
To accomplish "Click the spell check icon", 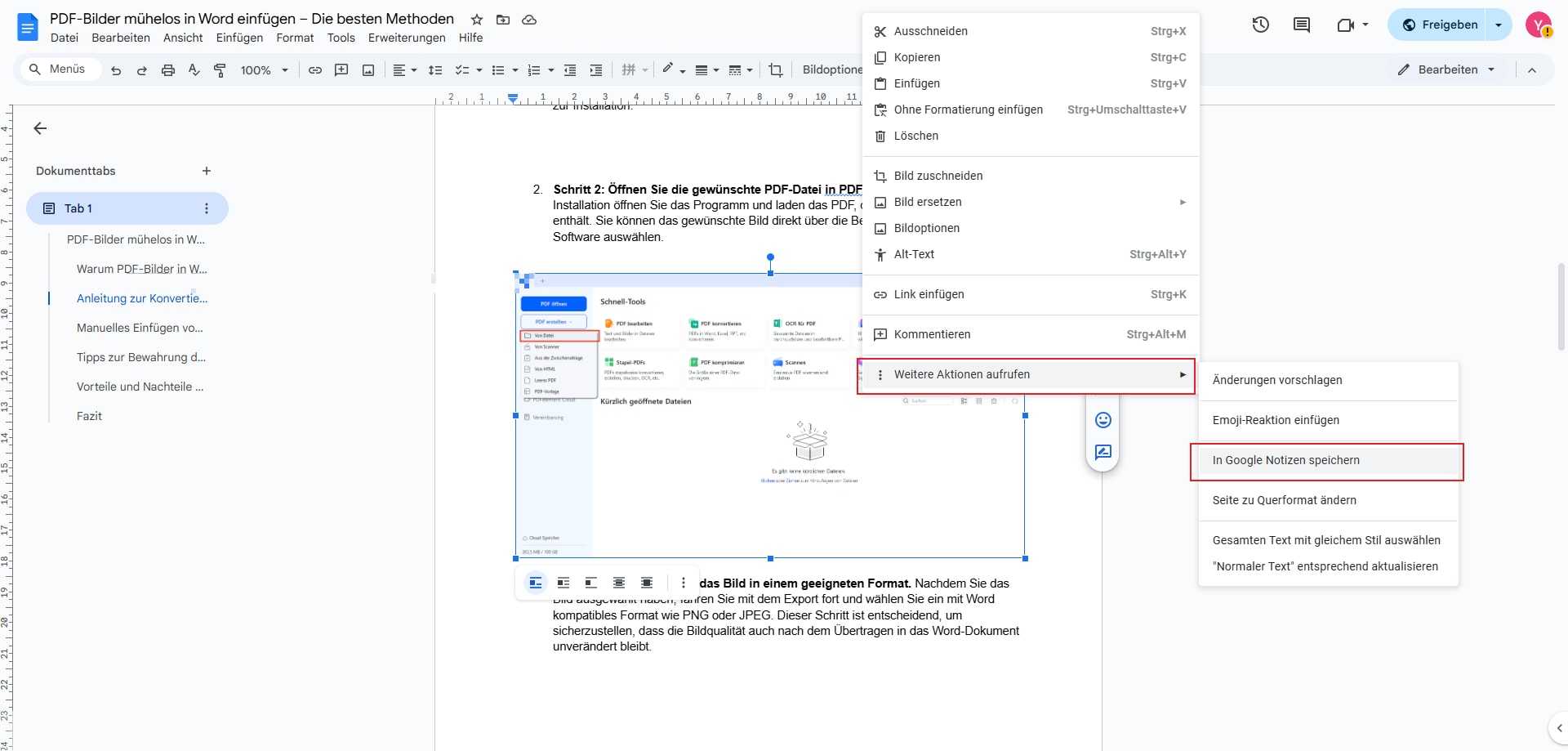I will [x=194, y=70].
